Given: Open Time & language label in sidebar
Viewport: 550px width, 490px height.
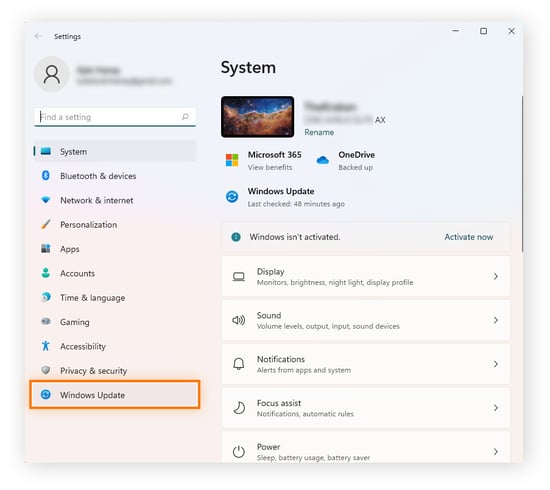Looking at the screenshot, I should coord(93,298).
